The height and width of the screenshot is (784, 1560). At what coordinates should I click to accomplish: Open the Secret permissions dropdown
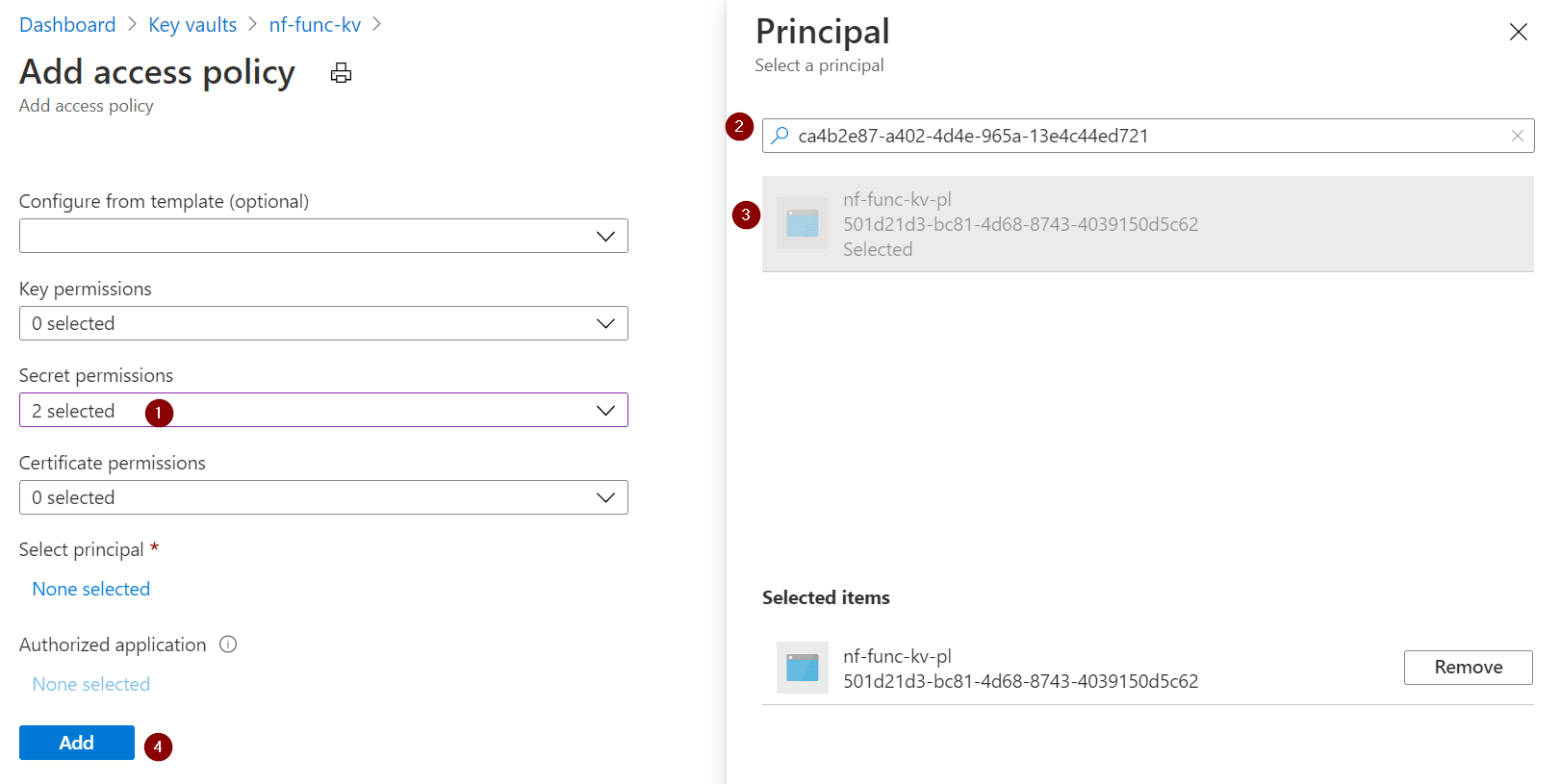[x=323, y=411]
